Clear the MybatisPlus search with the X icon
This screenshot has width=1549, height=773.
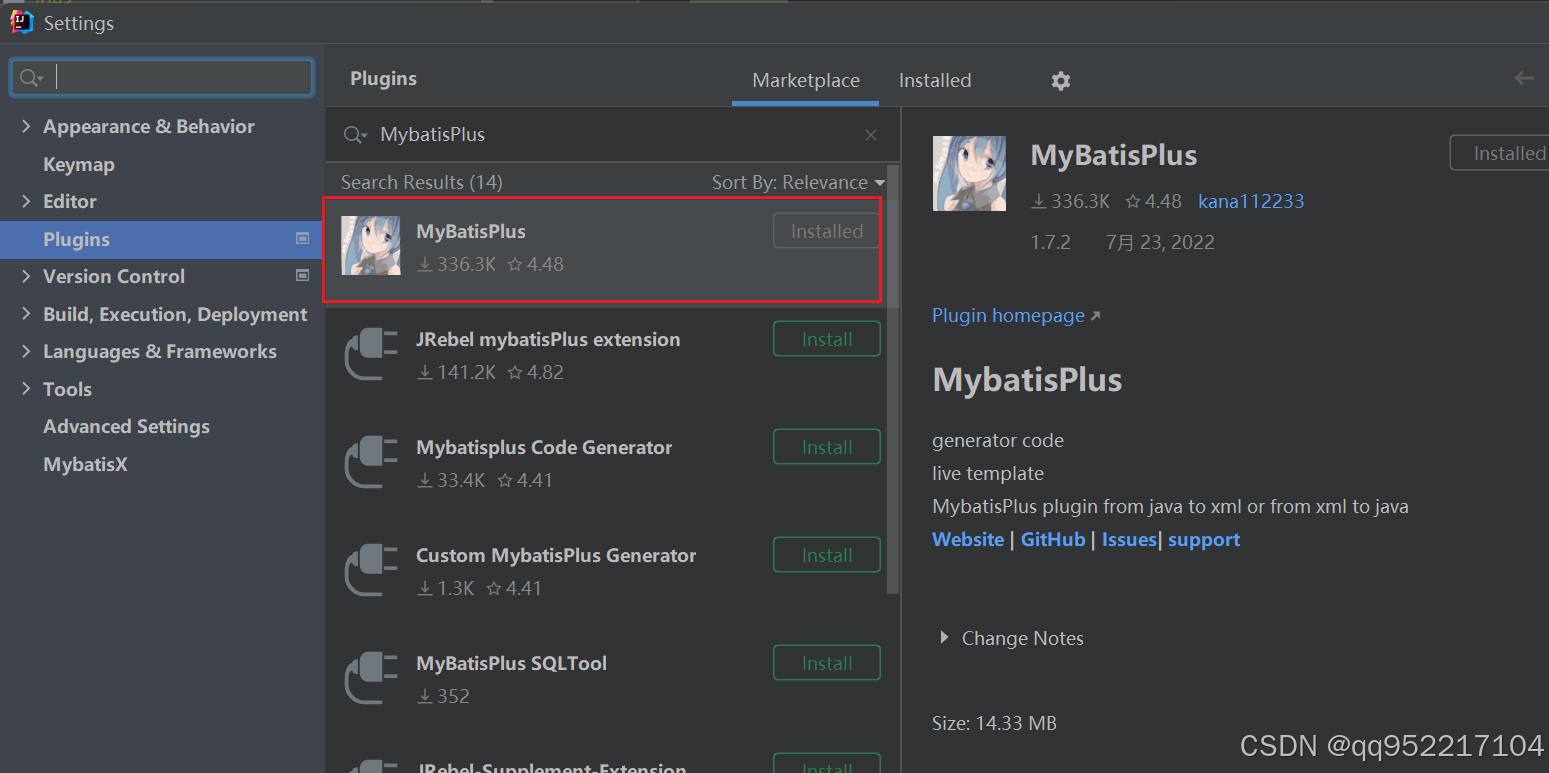[871, 135]
